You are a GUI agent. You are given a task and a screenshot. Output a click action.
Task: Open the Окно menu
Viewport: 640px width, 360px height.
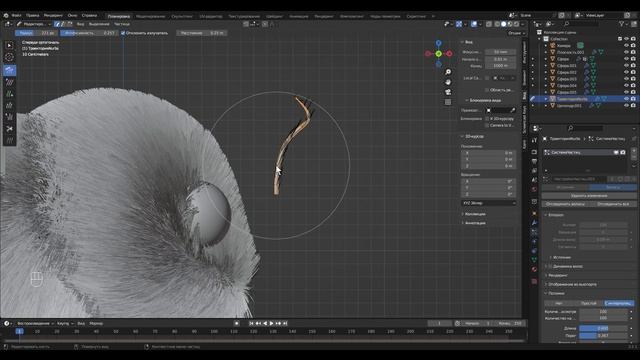click(72, 16)
